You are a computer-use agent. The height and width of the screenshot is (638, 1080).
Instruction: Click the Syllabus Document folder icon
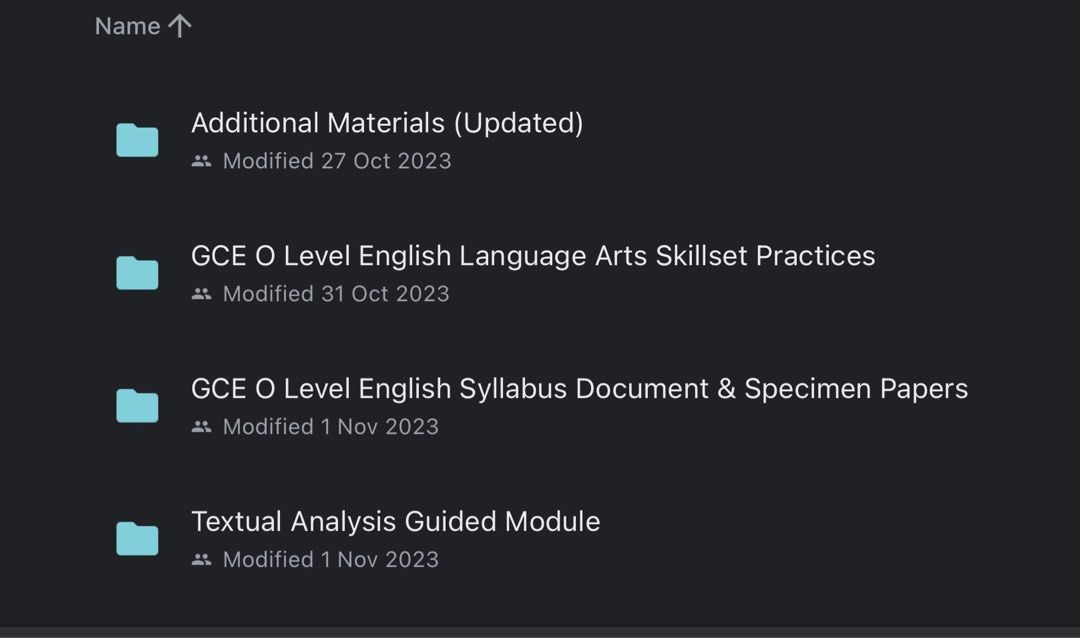(x=137, y=405)
